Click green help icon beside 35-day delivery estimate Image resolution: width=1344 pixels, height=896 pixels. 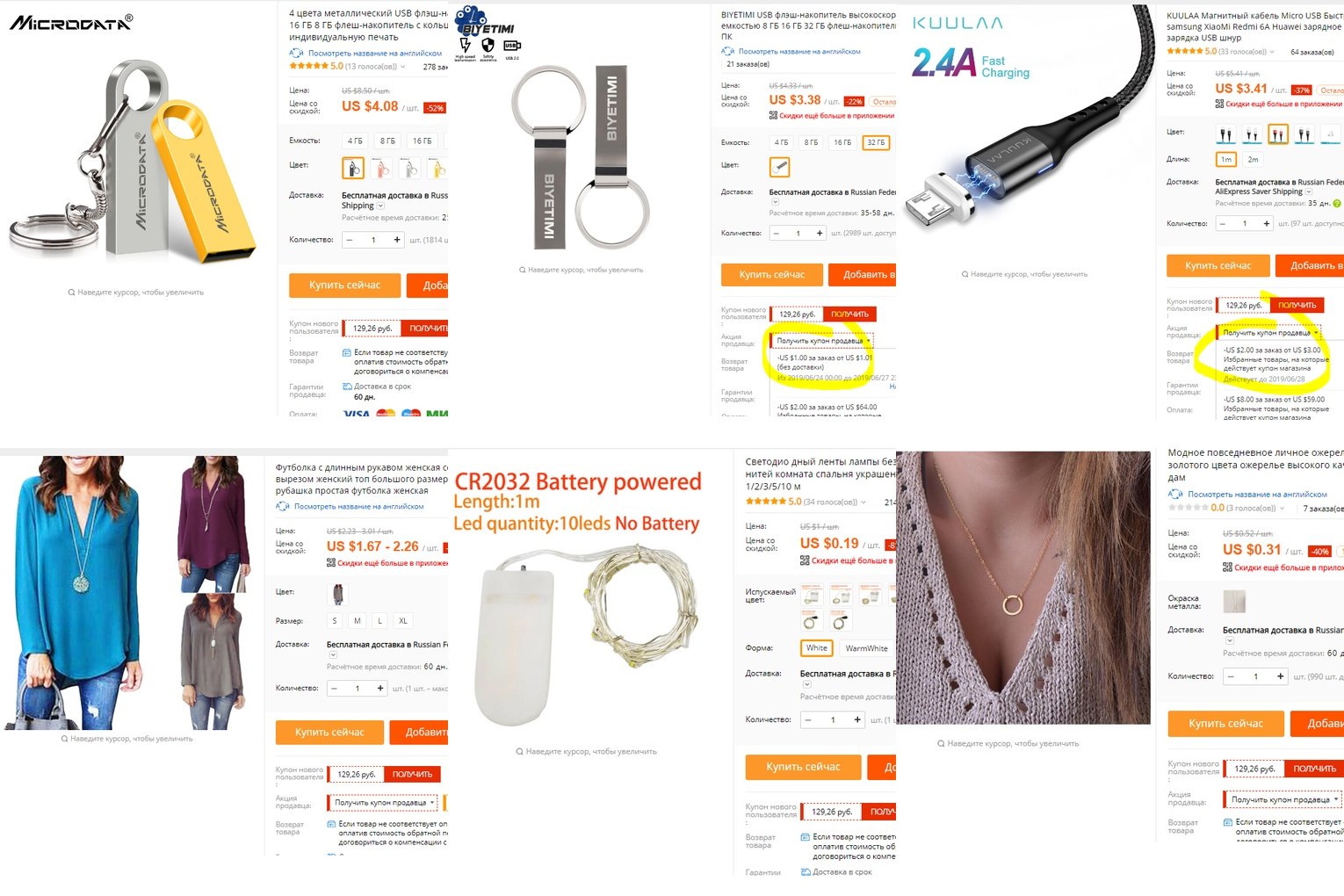point(1337,203)
